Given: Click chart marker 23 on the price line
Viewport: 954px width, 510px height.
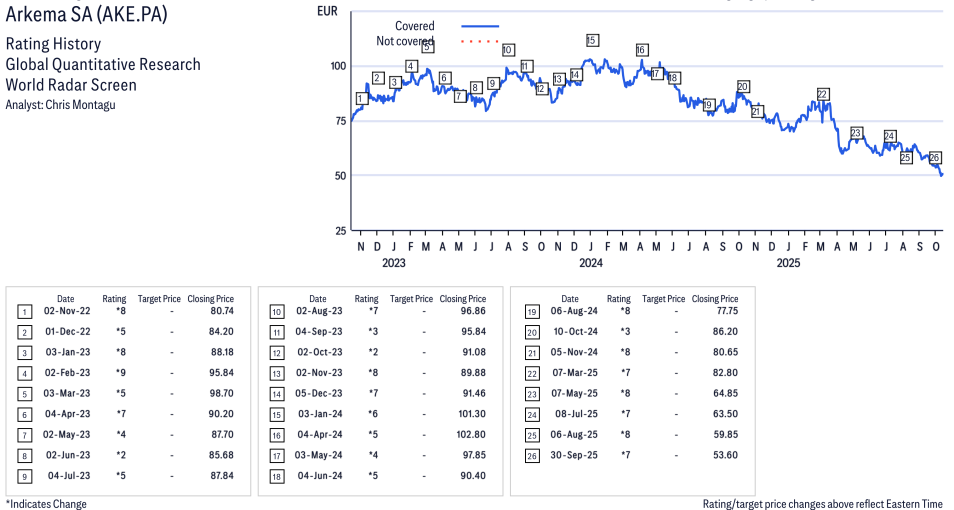Looking at the screenshot, I should pyautogui.click(x=856, y=133).
